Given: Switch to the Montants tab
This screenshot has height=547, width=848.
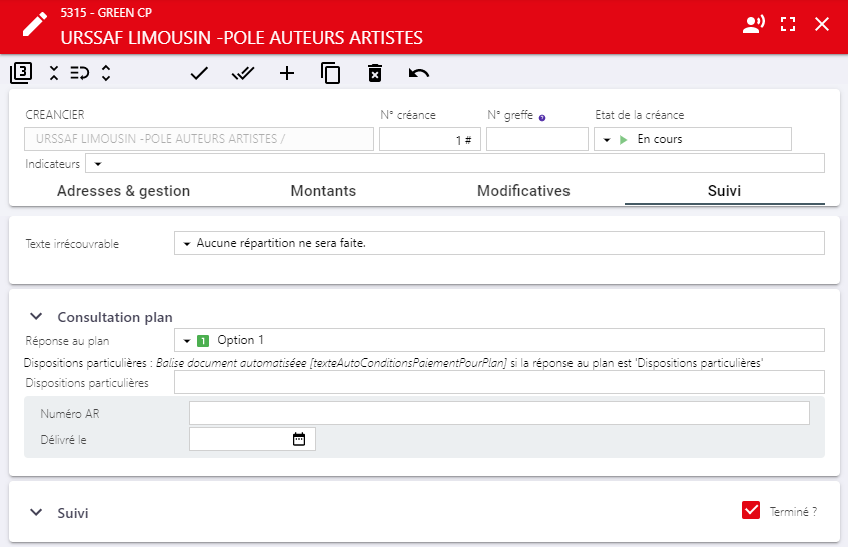Looking at the screenshot, I should point(323,191).
